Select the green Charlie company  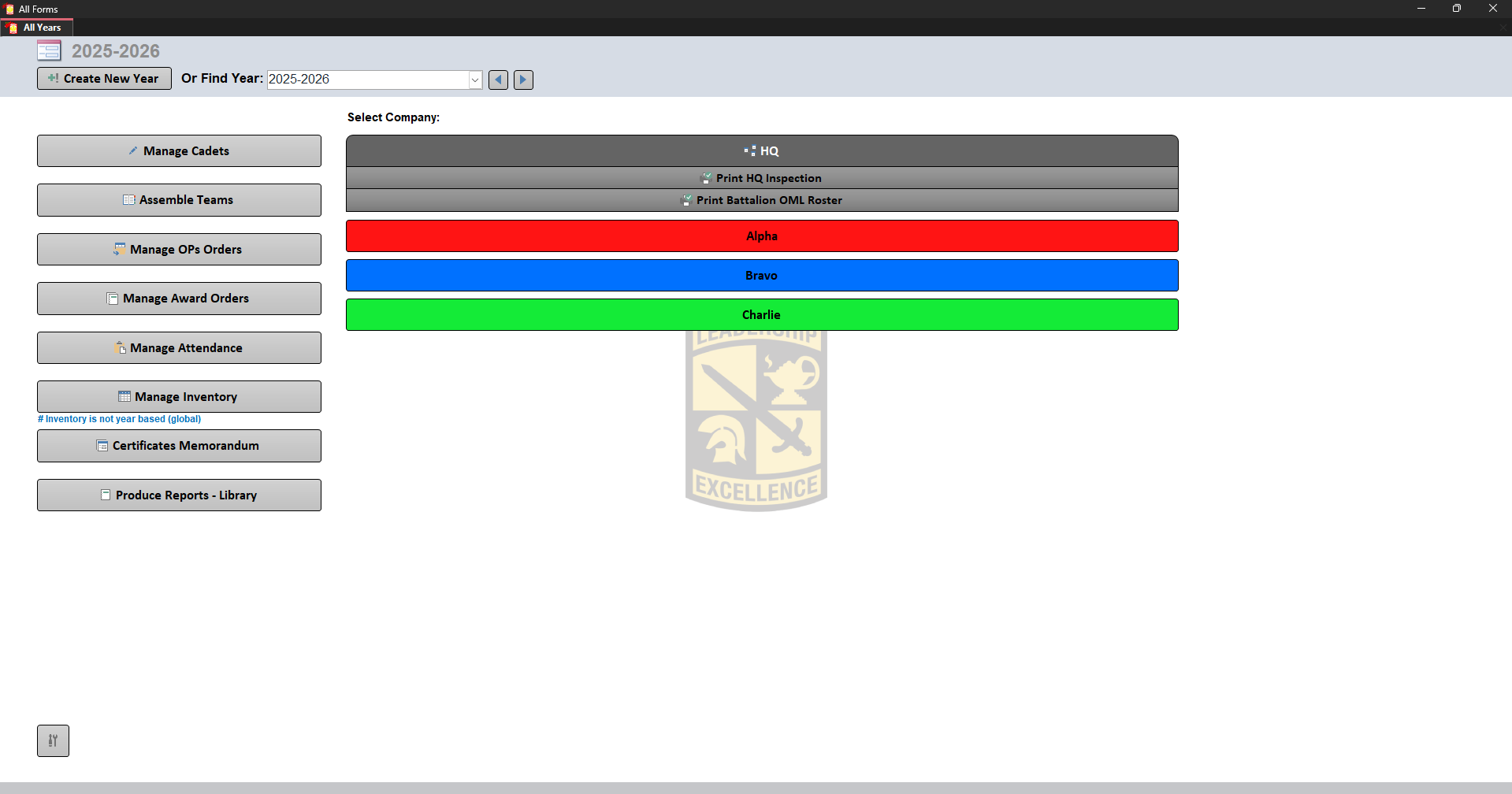point(762,315)
